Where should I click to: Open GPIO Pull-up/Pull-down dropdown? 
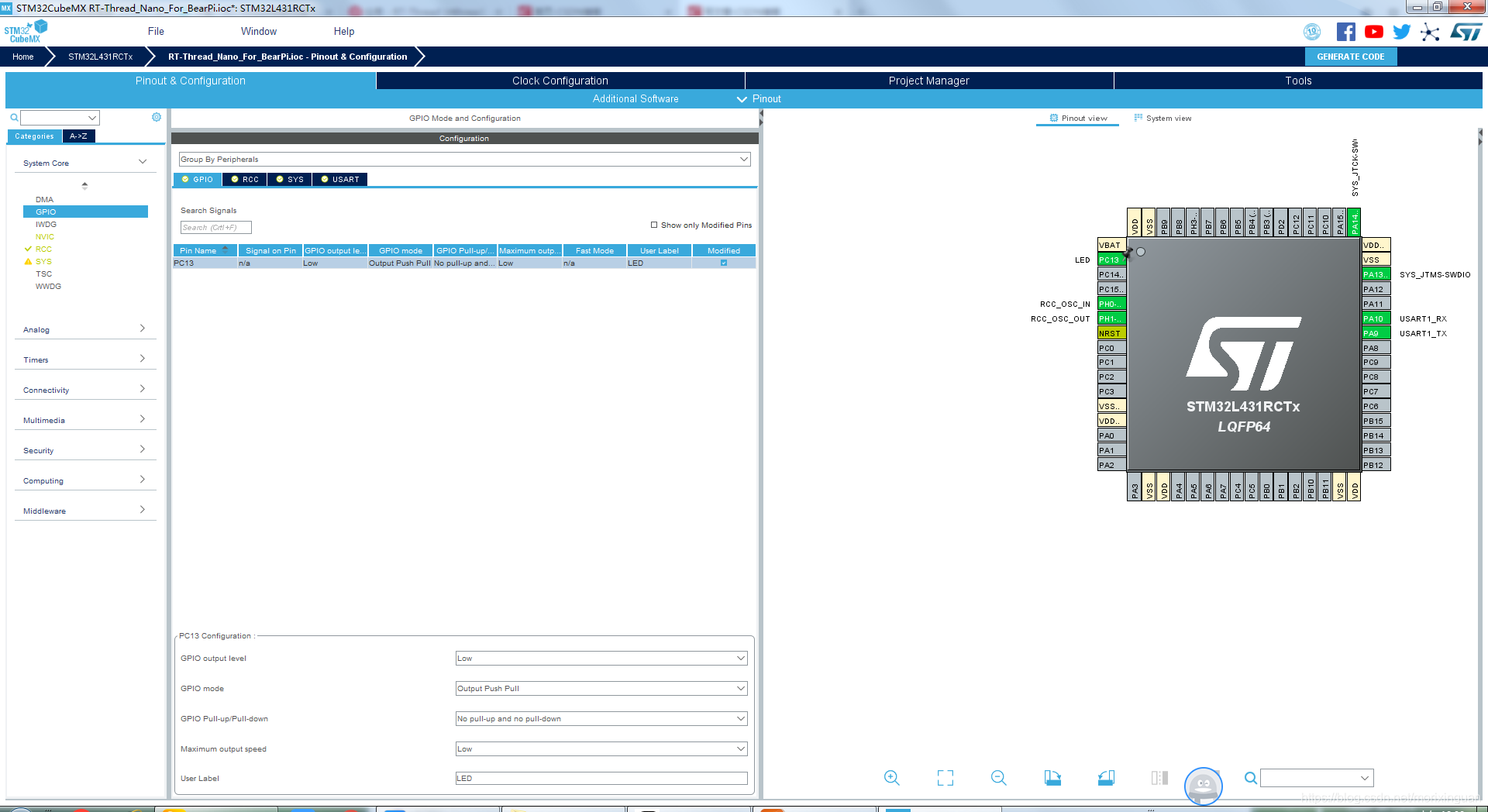(601, 718)
